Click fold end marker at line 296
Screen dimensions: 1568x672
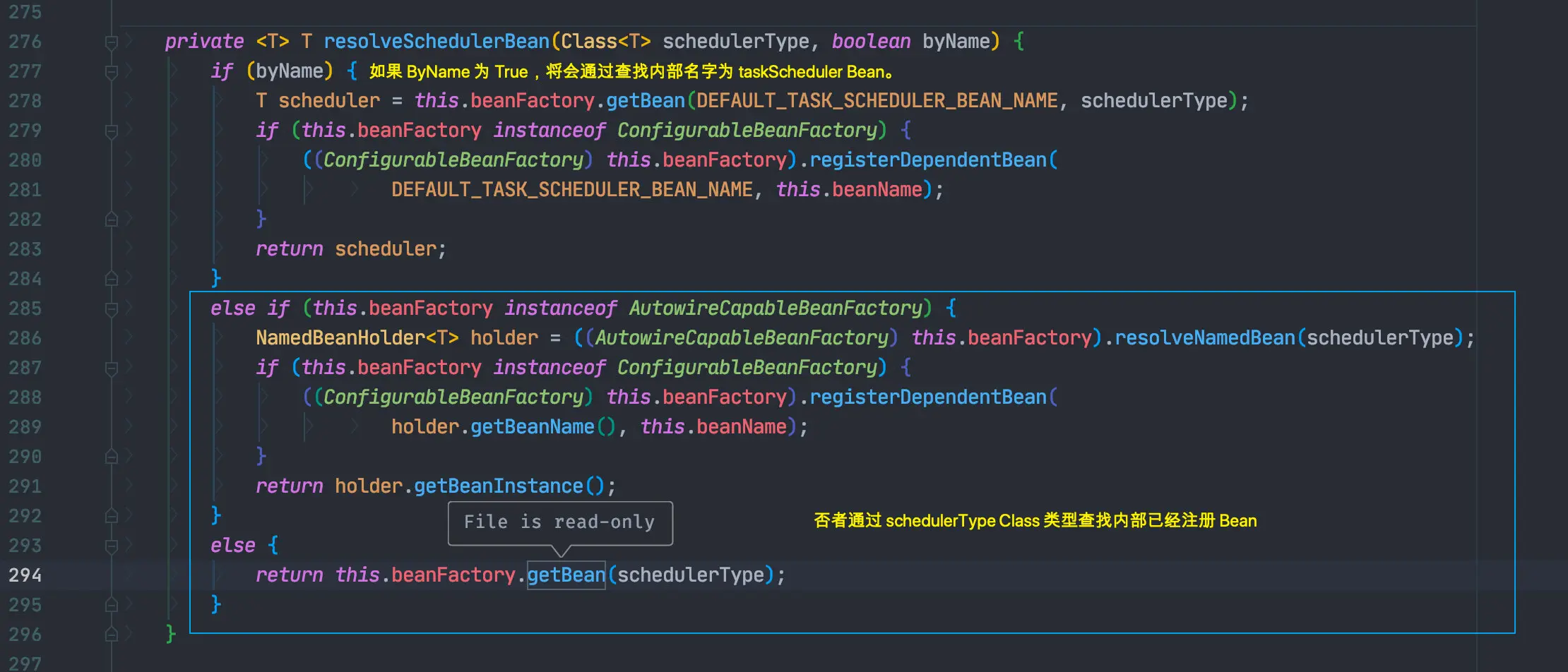tap(111, 635)
